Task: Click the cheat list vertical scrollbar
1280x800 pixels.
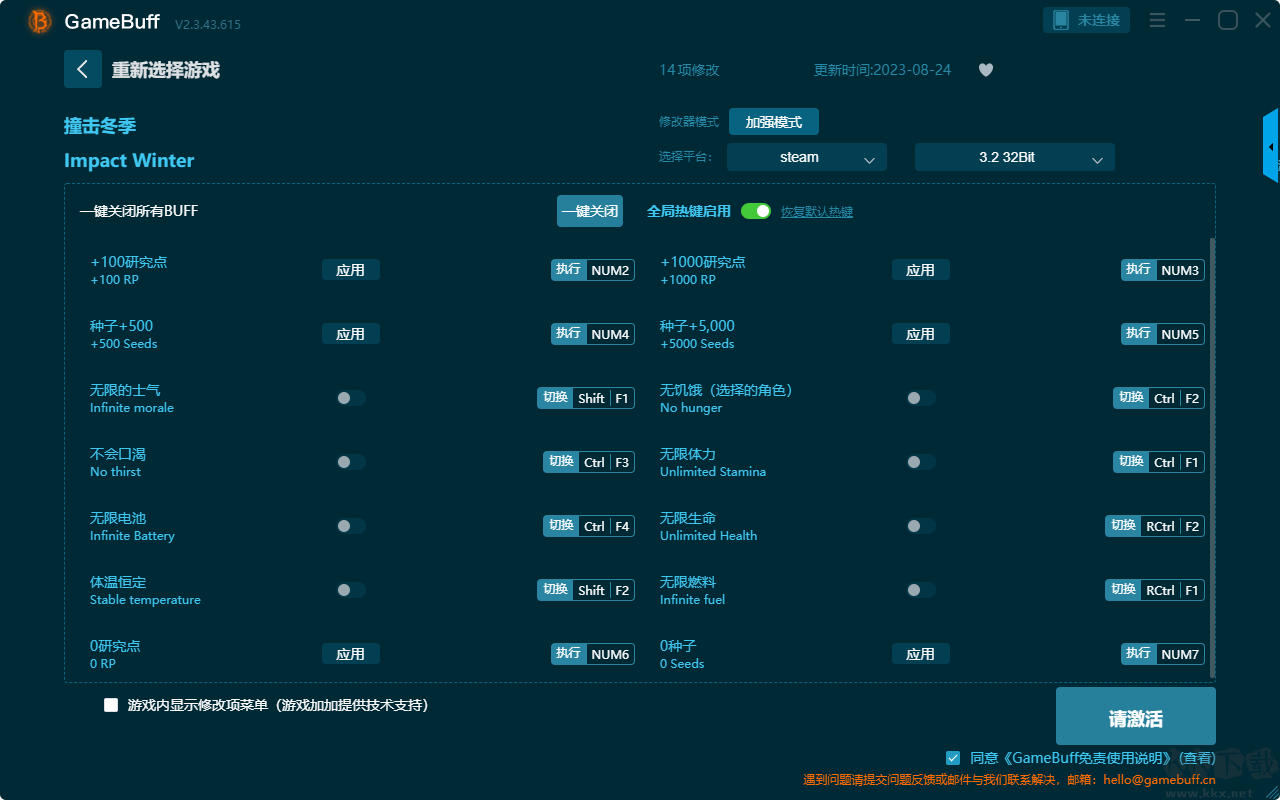Action: tap(1213, 450)
